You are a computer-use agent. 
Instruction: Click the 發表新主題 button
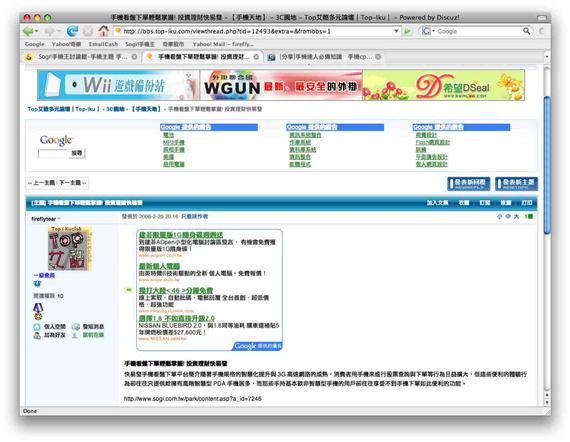pos(516,184)
